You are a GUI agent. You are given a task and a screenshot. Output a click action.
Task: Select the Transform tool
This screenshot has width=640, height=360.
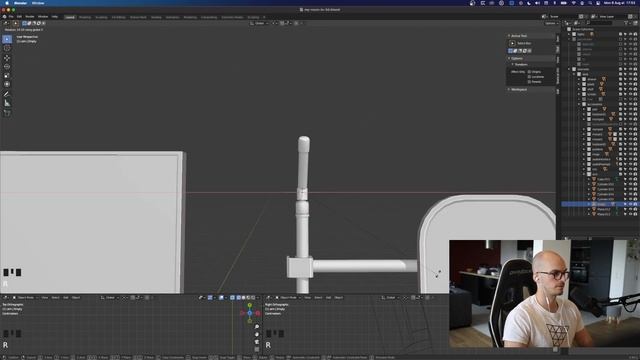coord(7,84)
